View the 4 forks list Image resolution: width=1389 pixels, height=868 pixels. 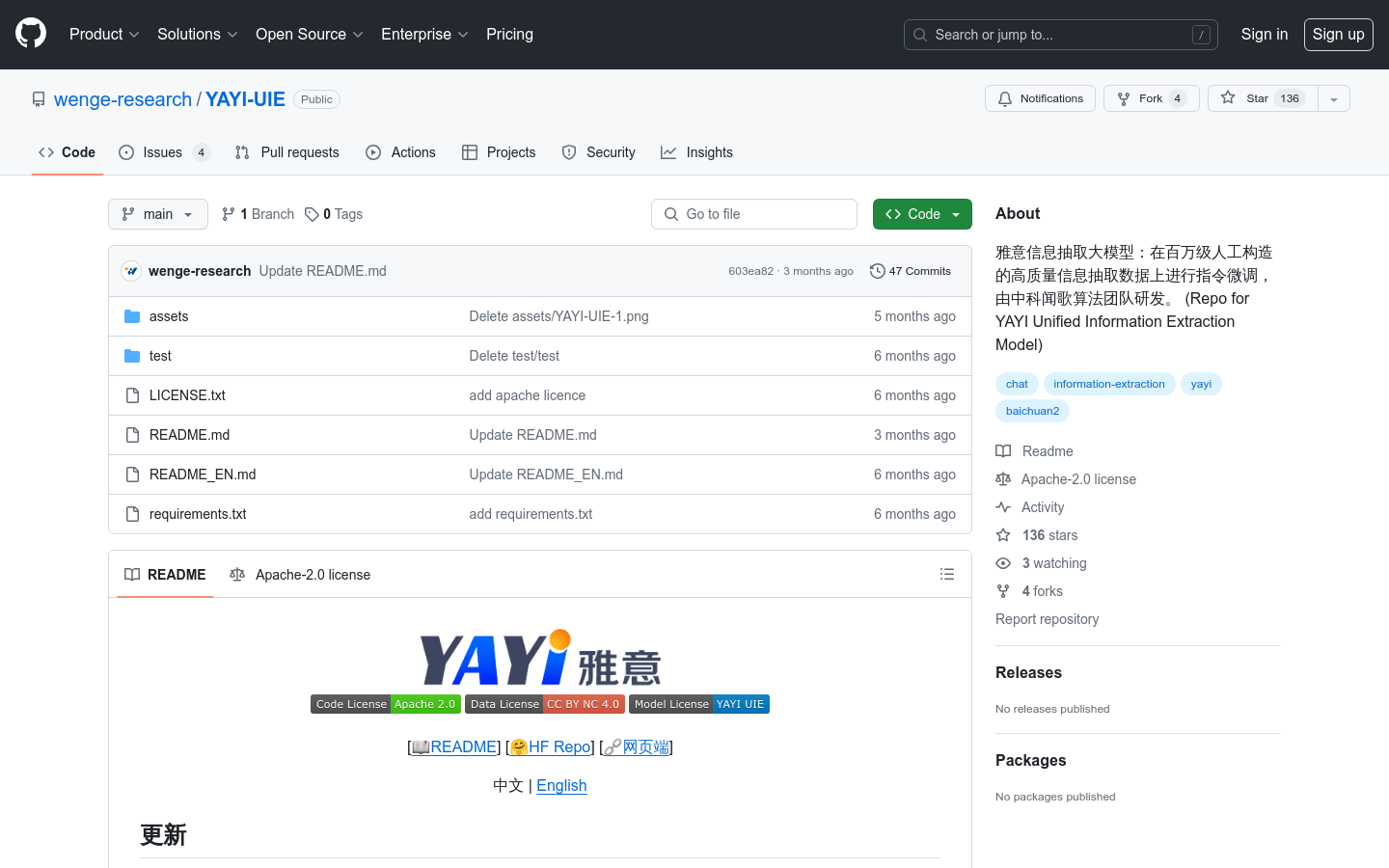tap(1029, 591)
